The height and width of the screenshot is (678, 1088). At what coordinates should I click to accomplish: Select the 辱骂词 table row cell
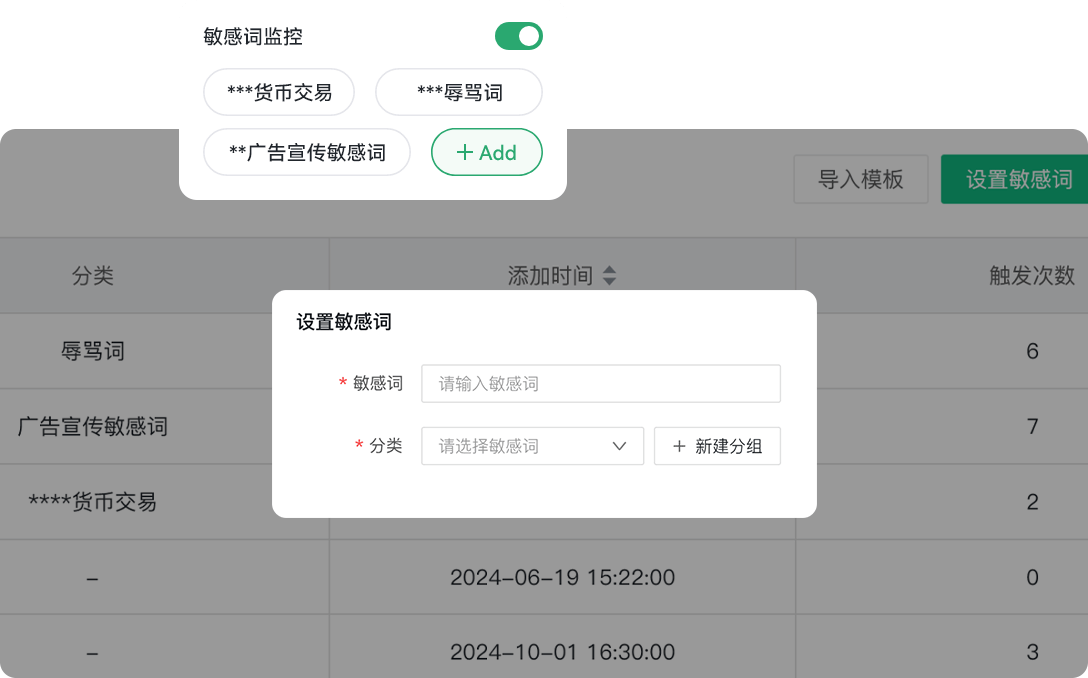point(92,351)
